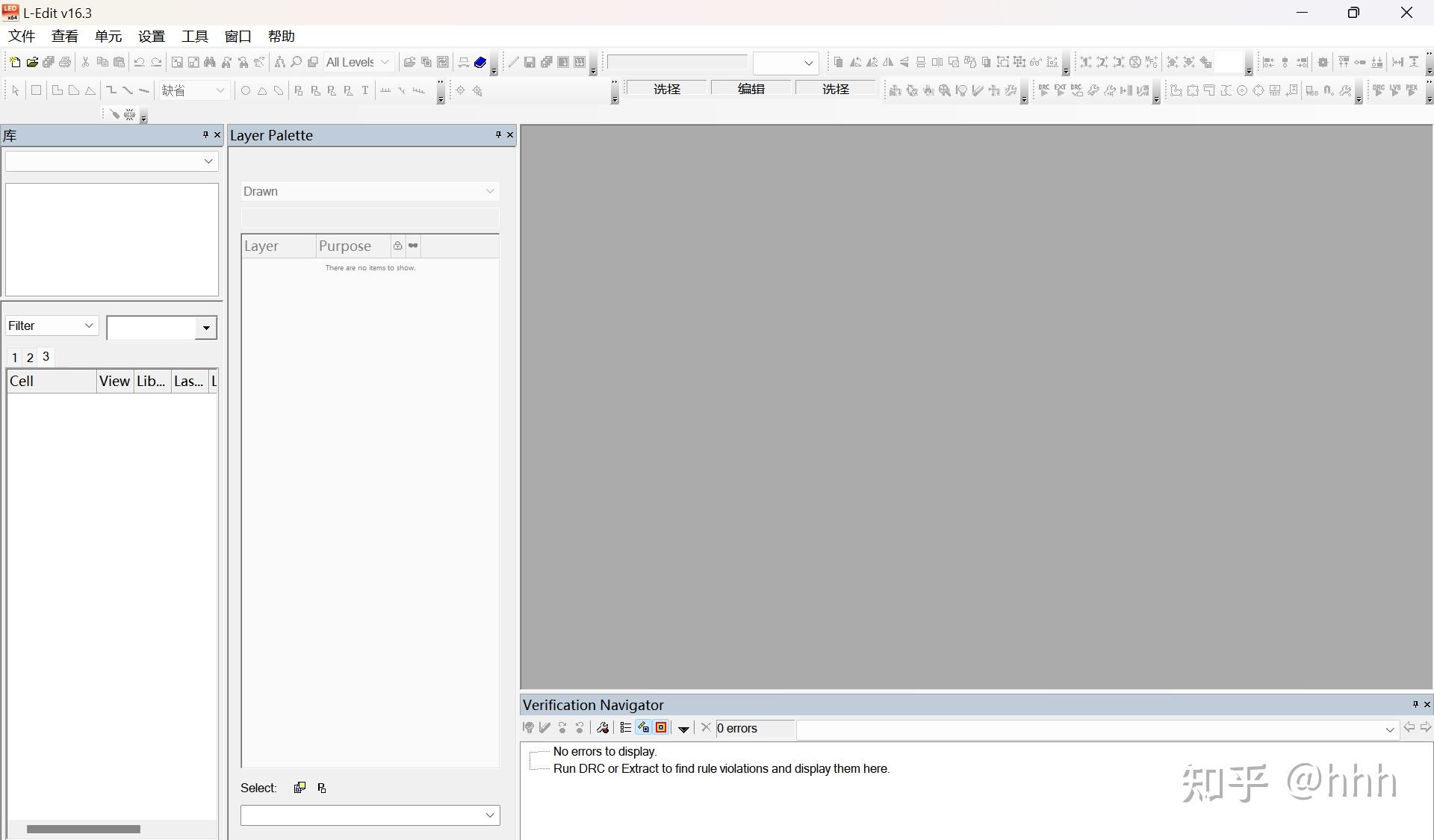Toggle pin on Layer Palette panel

tap(498, 135)
